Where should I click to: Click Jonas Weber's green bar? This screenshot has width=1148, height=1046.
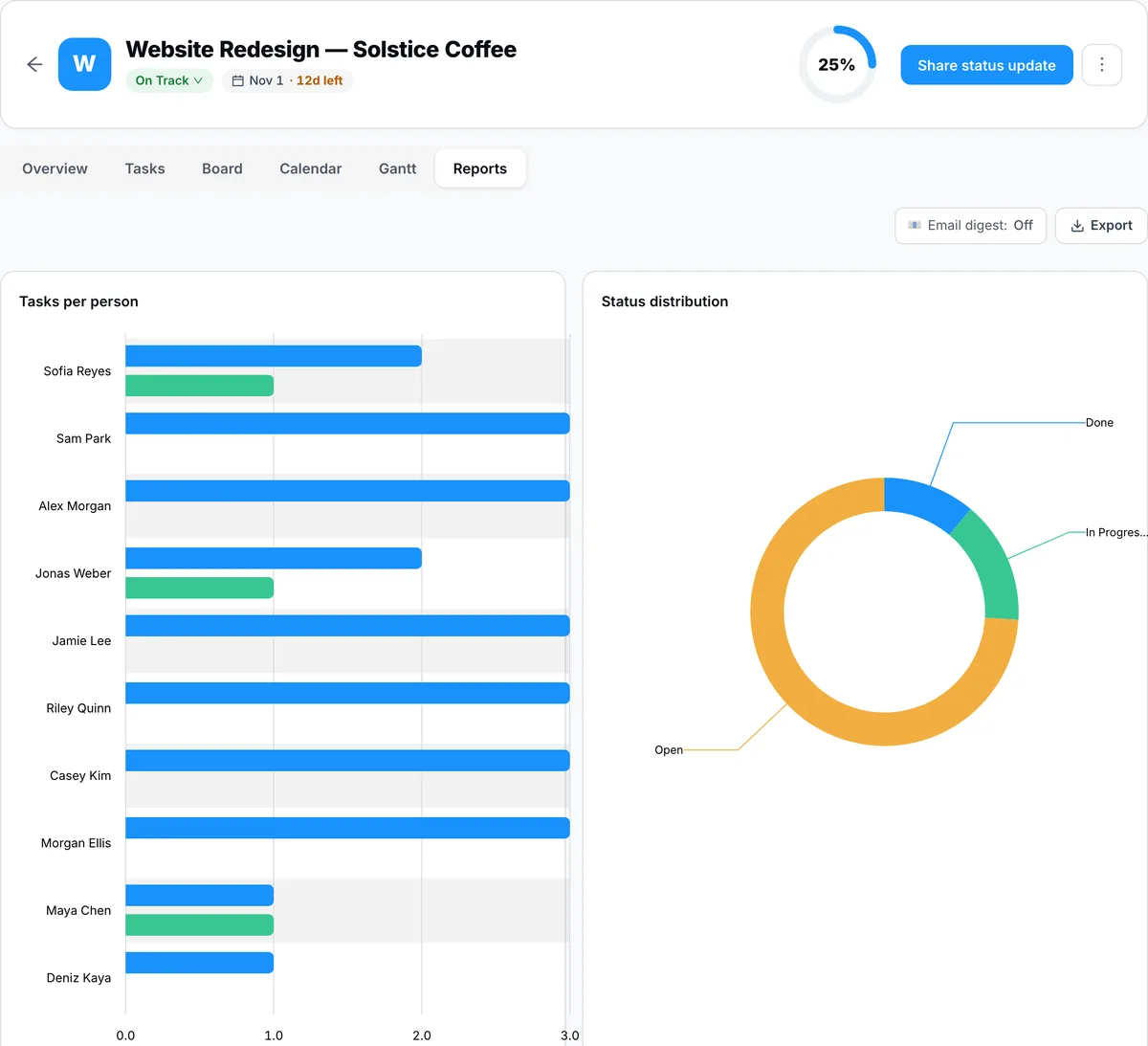coord(199,588)
